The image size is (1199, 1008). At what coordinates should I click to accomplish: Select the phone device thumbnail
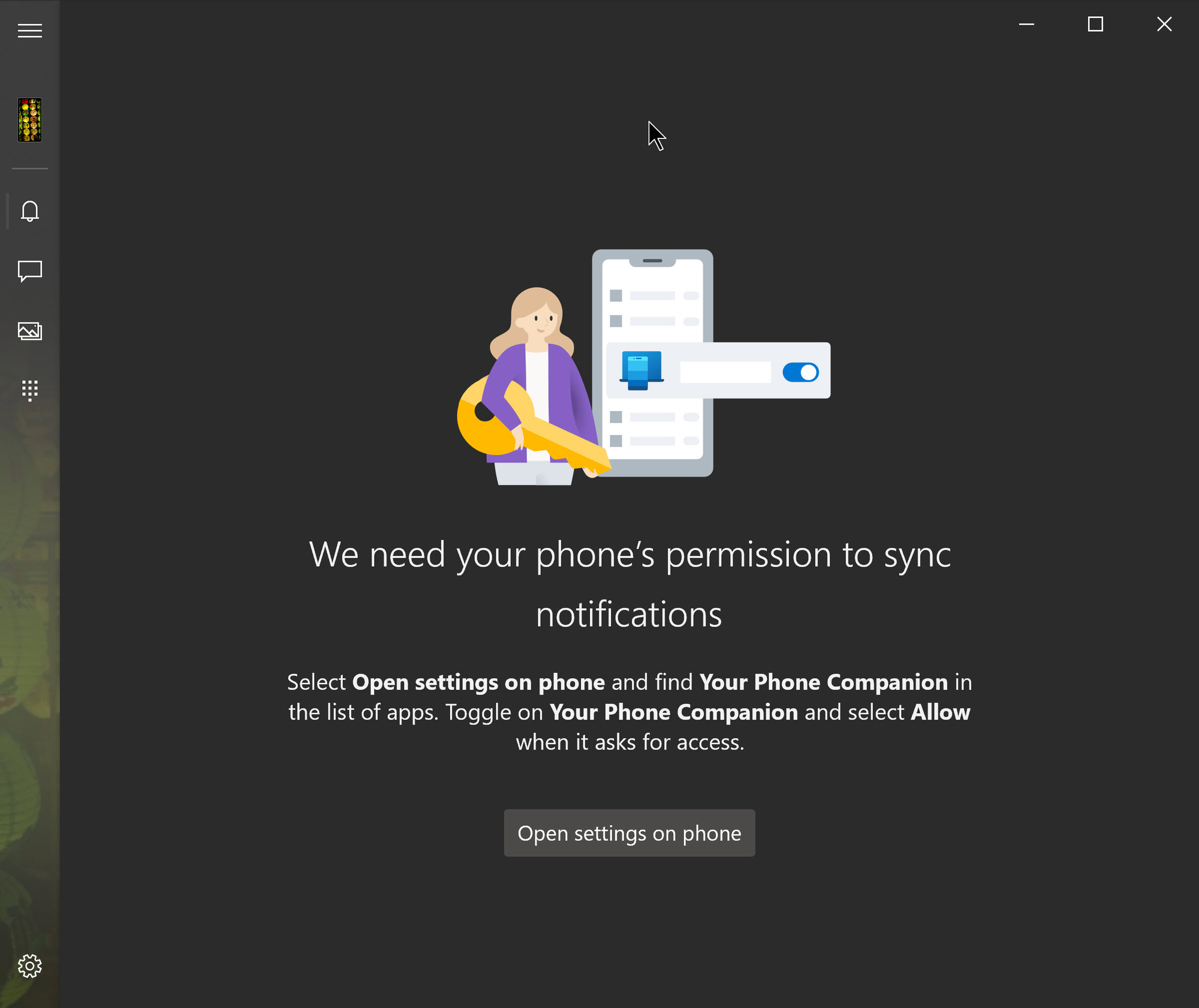pyautogui.click(x=29, y=120)
